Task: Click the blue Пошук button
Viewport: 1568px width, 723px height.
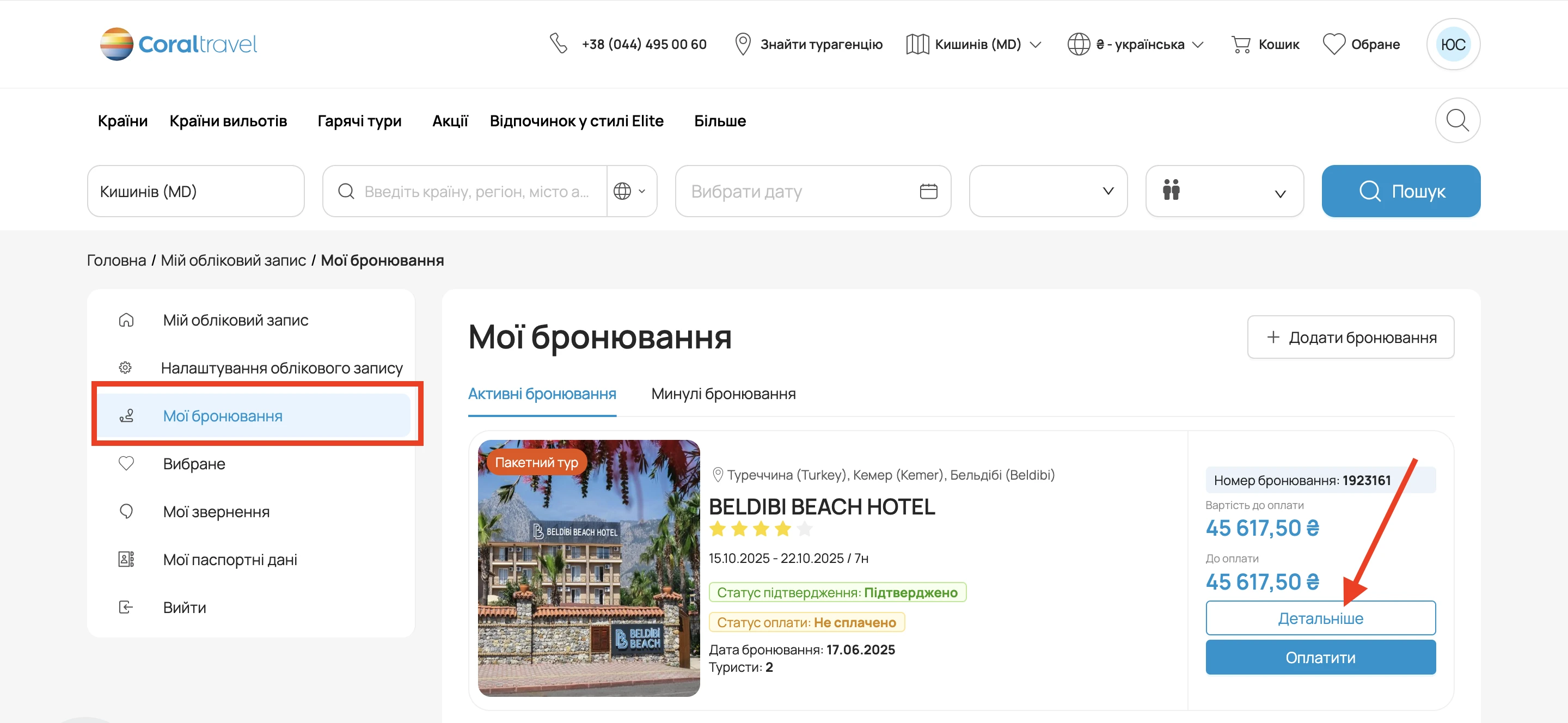Action: tap(1401, 191)
